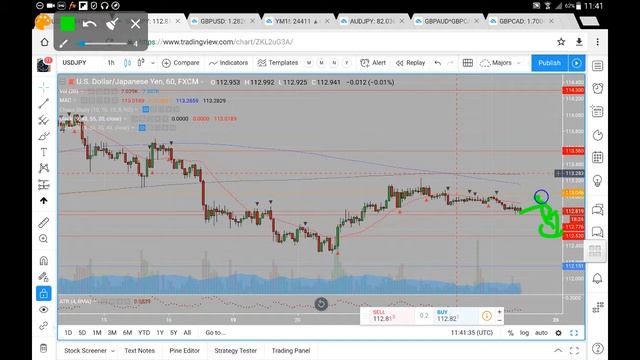Screen dimensions: 640x360
Task: Click the play icon beside Publish
Action: point(576,63)
